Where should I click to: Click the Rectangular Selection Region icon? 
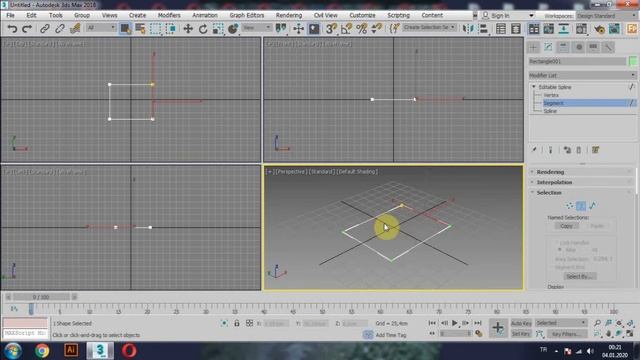coord(156,29)
